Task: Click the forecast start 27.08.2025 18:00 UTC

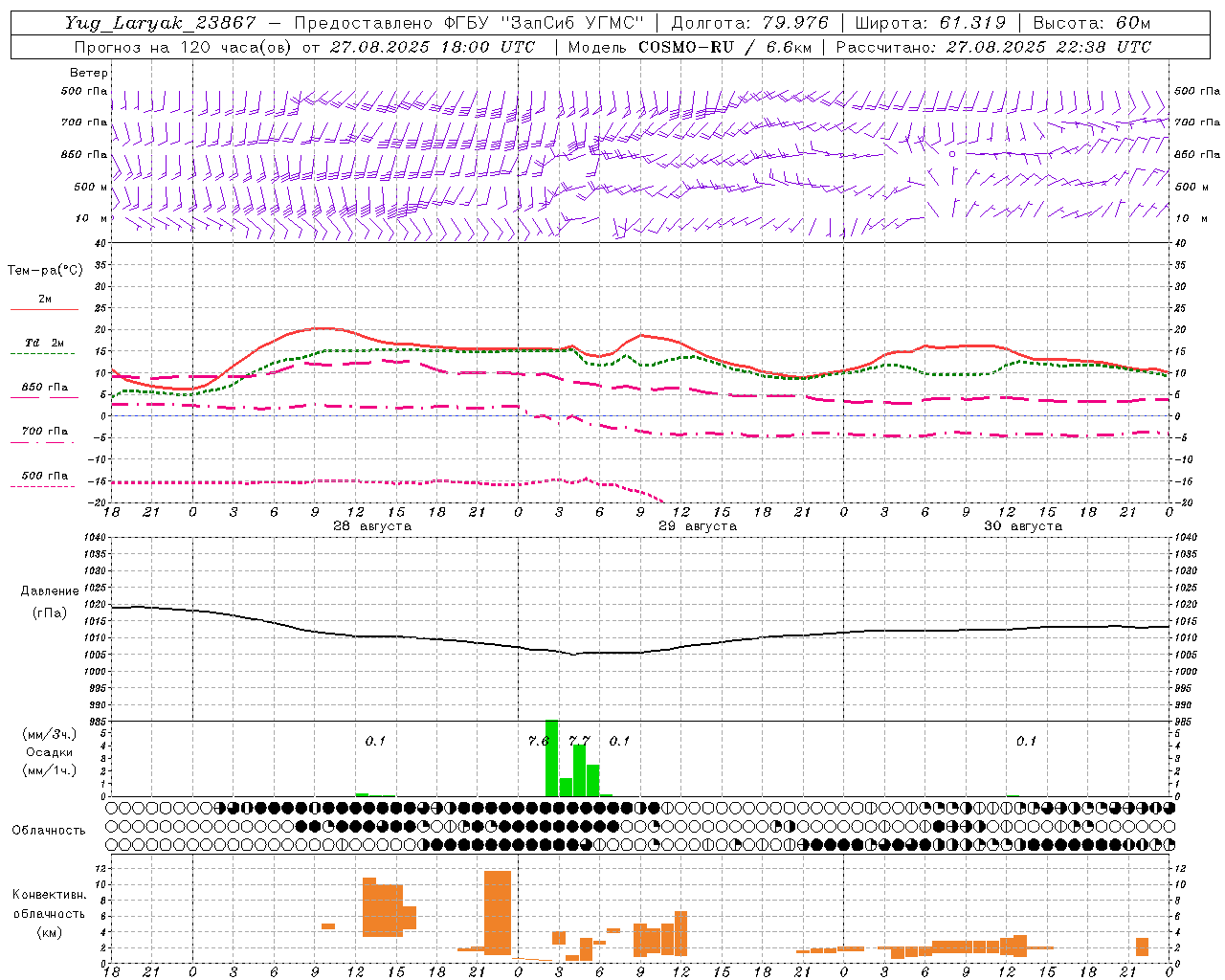Action: tap(433, 47)
